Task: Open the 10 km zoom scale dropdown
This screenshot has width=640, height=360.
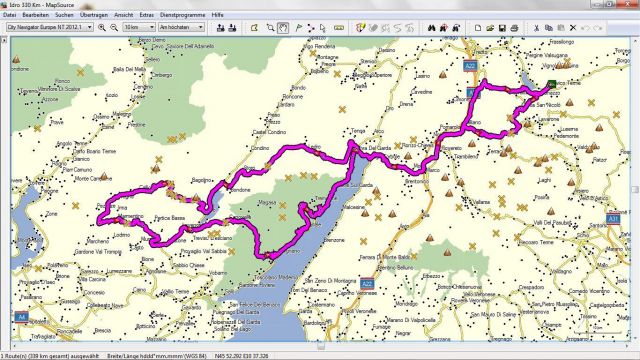Action: pyautogui.click(x=139, y=27)
